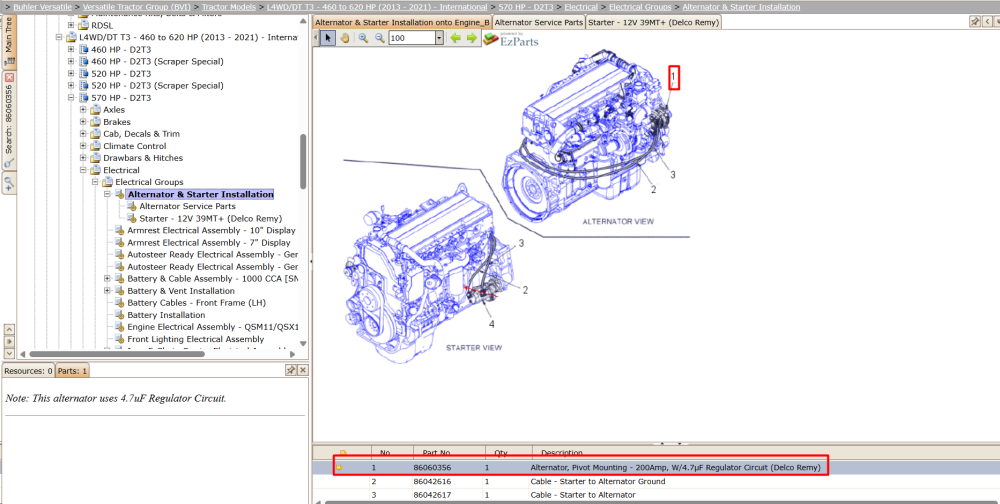Collapse the Electrical folder

pos(83,170)
